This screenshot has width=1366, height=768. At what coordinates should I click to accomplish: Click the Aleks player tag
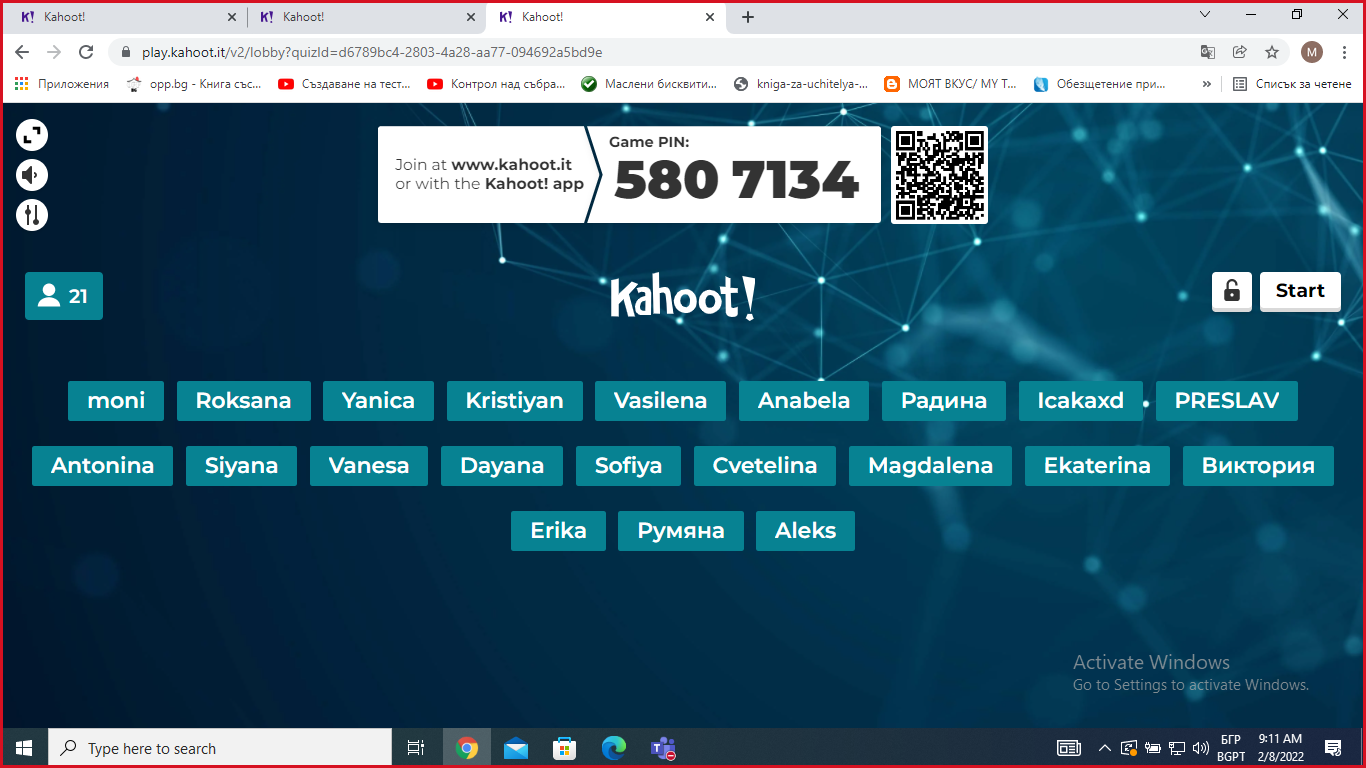(x=805, y=531)
